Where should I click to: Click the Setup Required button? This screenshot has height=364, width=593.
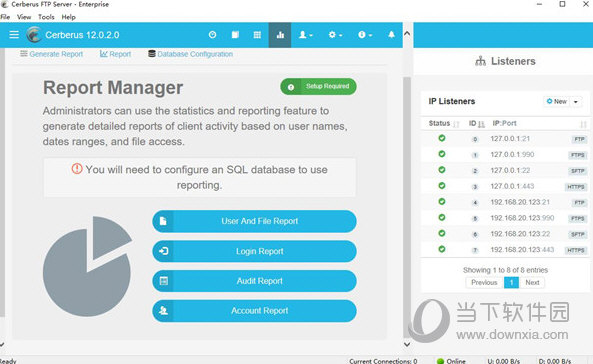click(x=318, y=87)
